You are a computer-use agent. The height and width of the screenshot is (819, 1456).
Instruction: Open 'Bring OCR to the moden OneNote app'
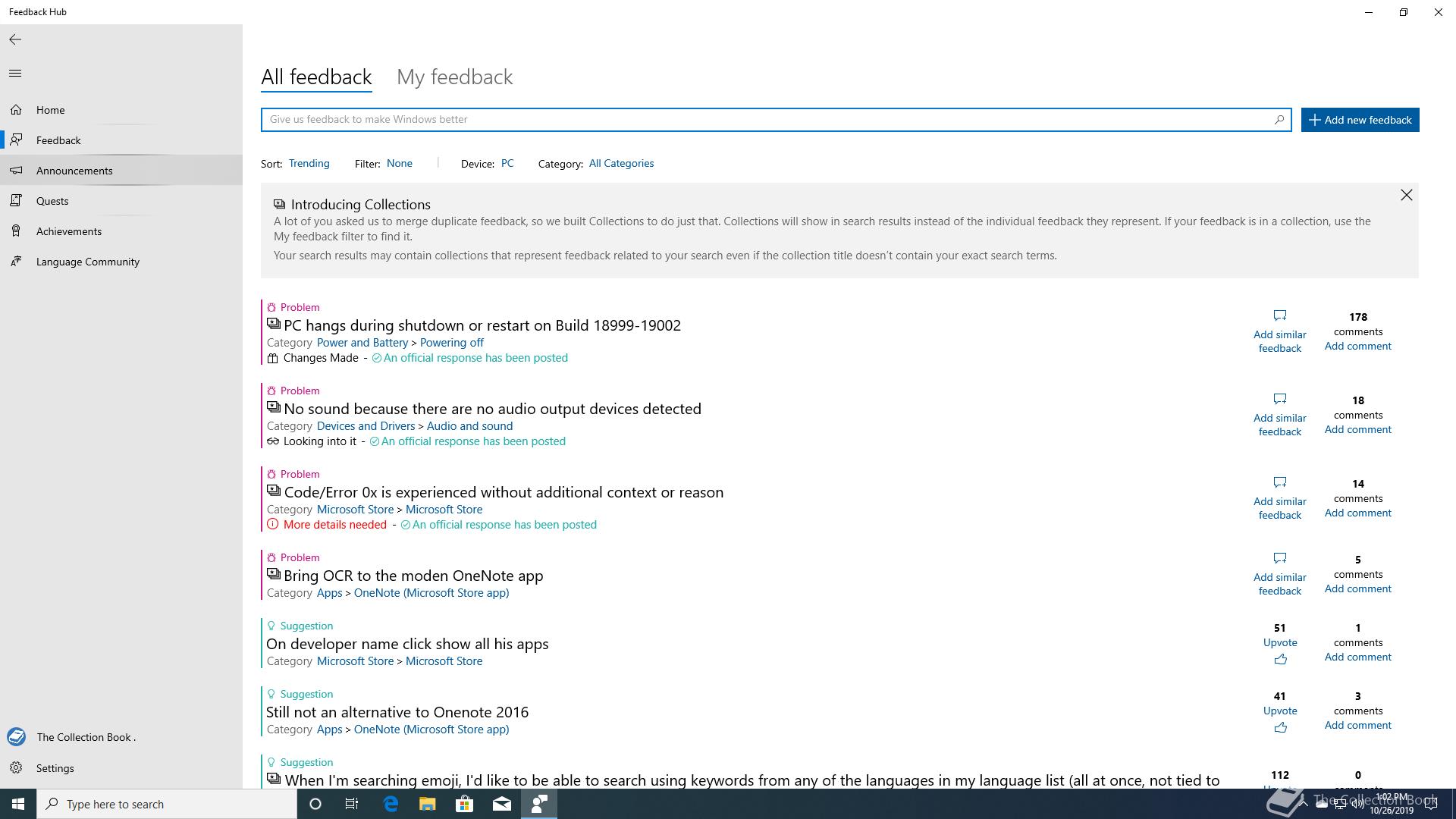click(x=413, y=576)
